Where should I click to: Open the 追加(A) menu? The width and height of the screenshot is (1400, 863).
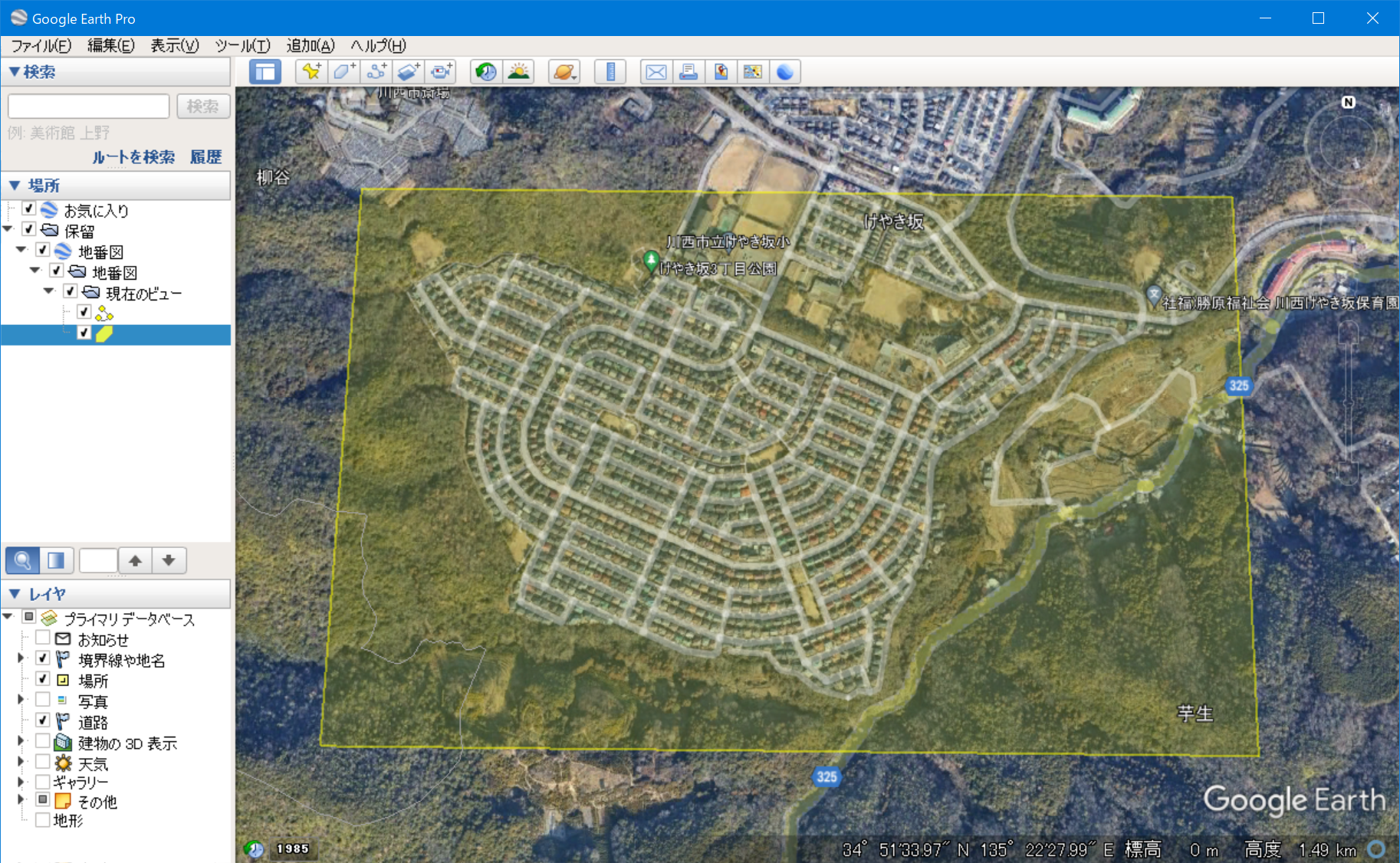311,46
